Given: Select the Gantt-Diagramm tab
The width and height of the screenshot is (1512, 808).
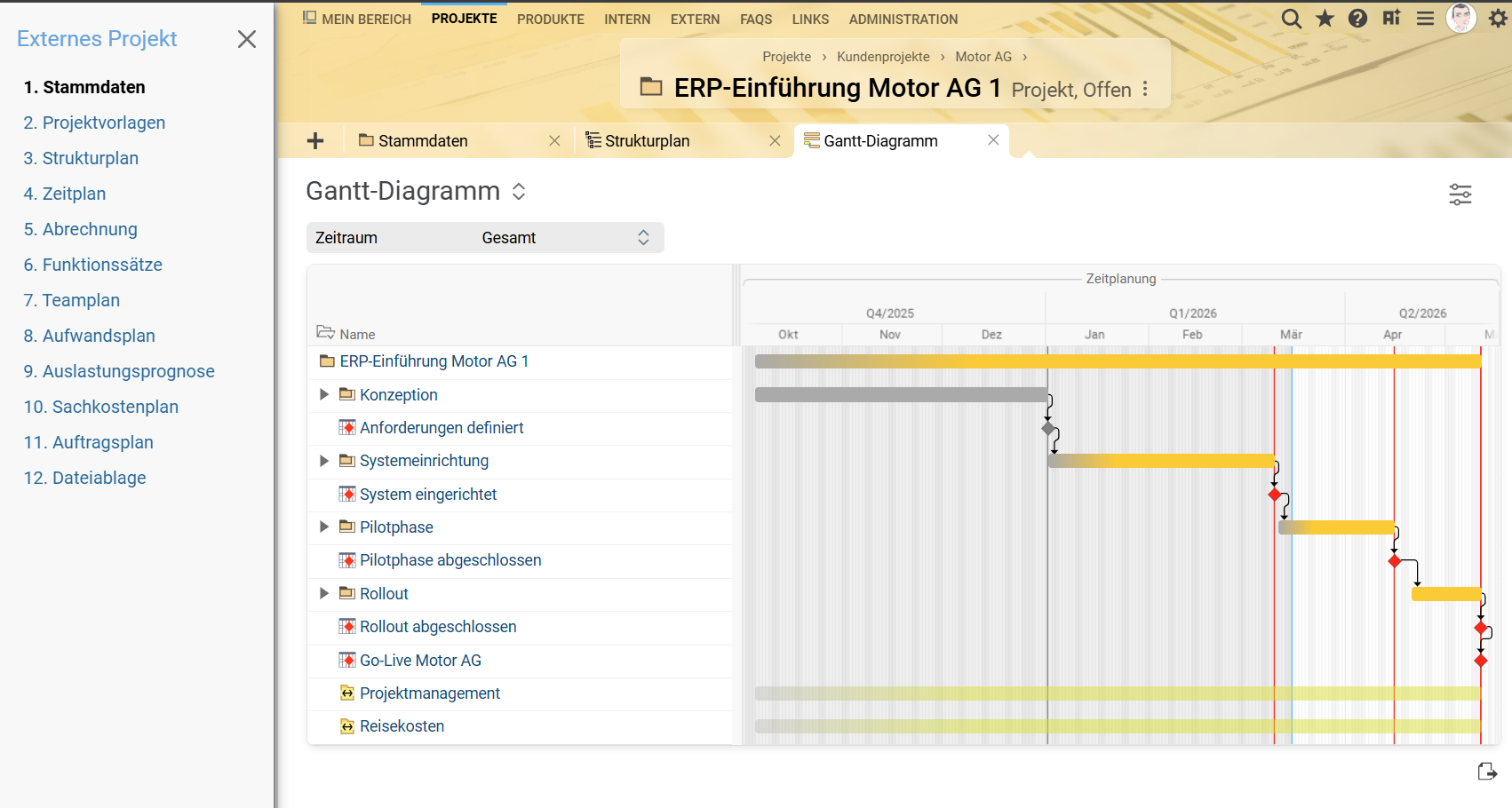Looking at the screenshot, I should click(x=880, y=140).
